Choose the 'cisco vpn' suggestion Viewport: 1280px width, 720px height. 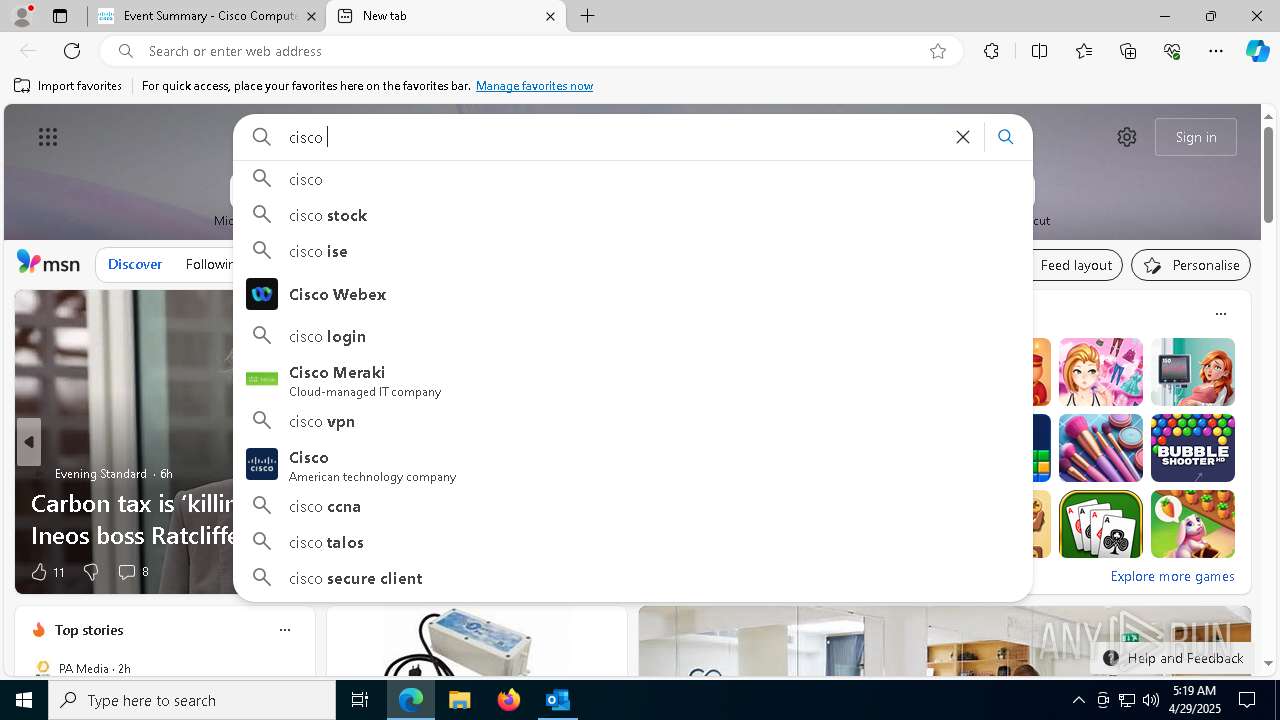click(632, 421)
